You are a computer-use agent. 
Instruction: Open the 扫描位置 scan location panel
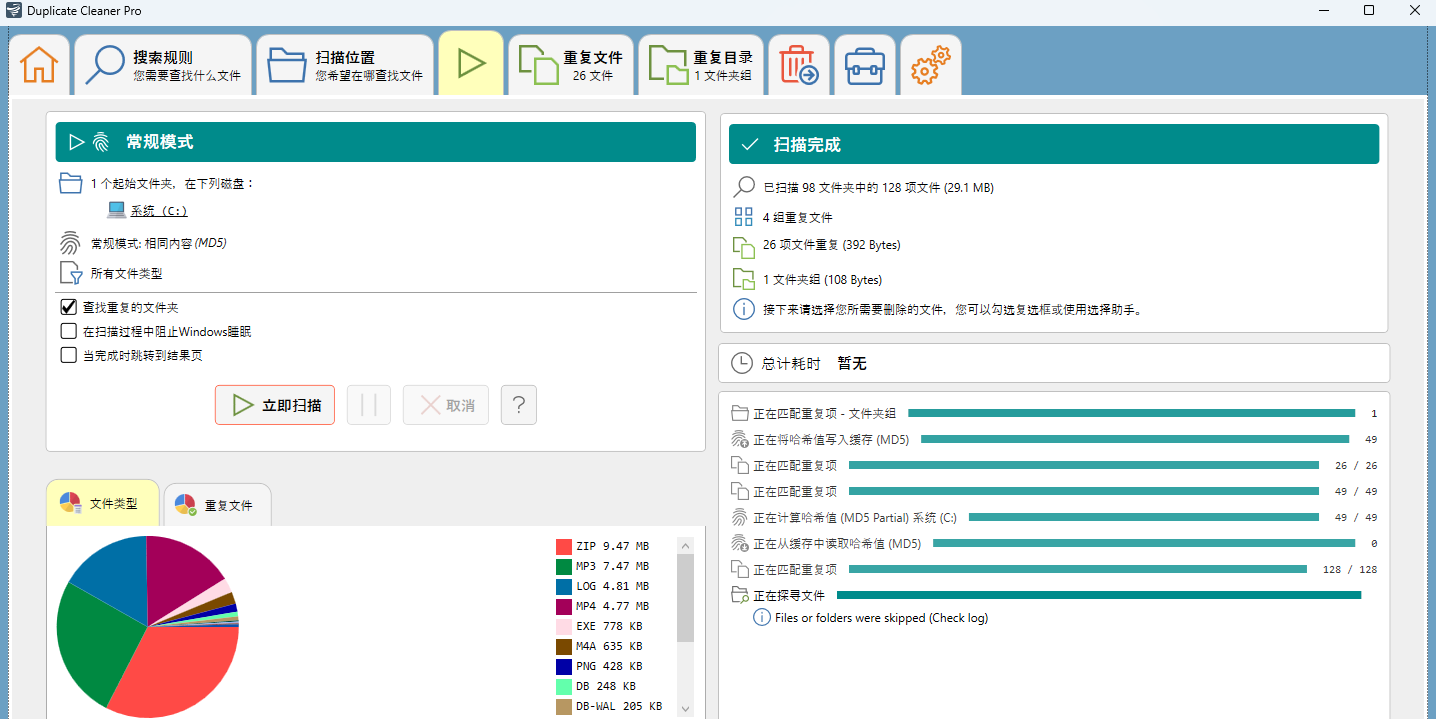[x=345, y=63]
